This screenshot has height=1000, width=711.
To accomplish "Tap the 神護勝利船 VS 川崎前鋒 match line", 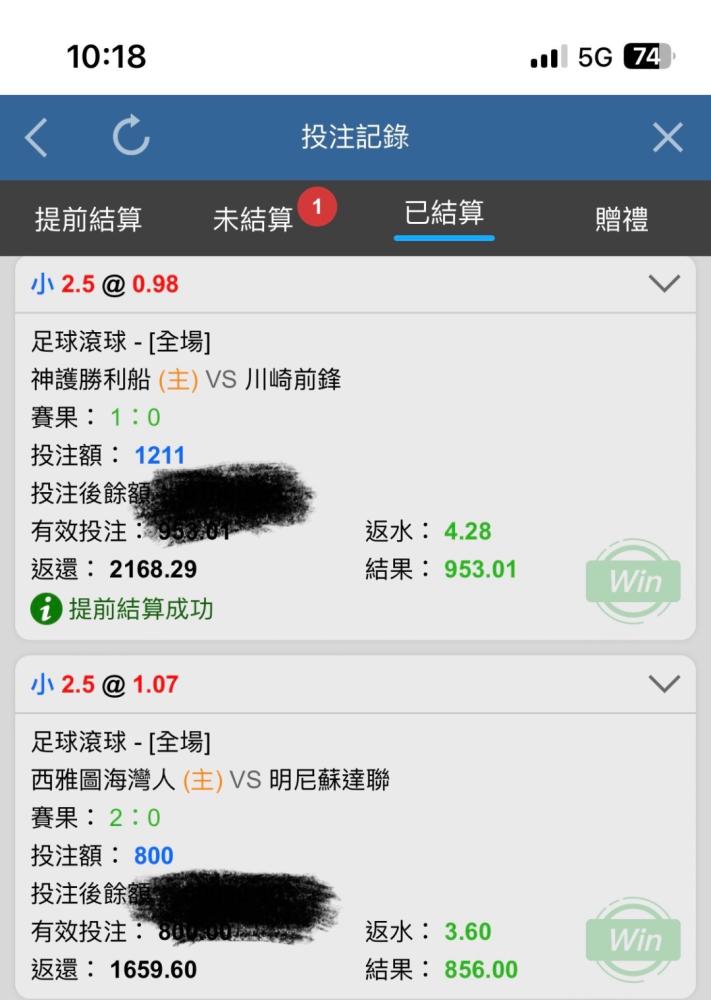I will pos(186,379).
